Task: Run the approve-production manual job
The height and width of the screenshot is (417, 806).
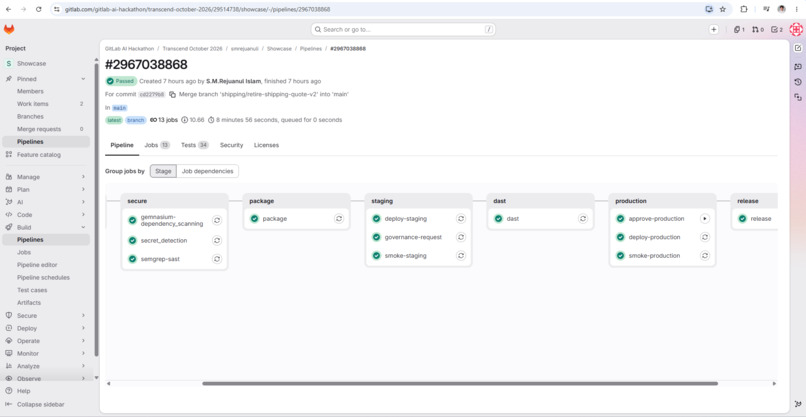Action: point(705,219)
